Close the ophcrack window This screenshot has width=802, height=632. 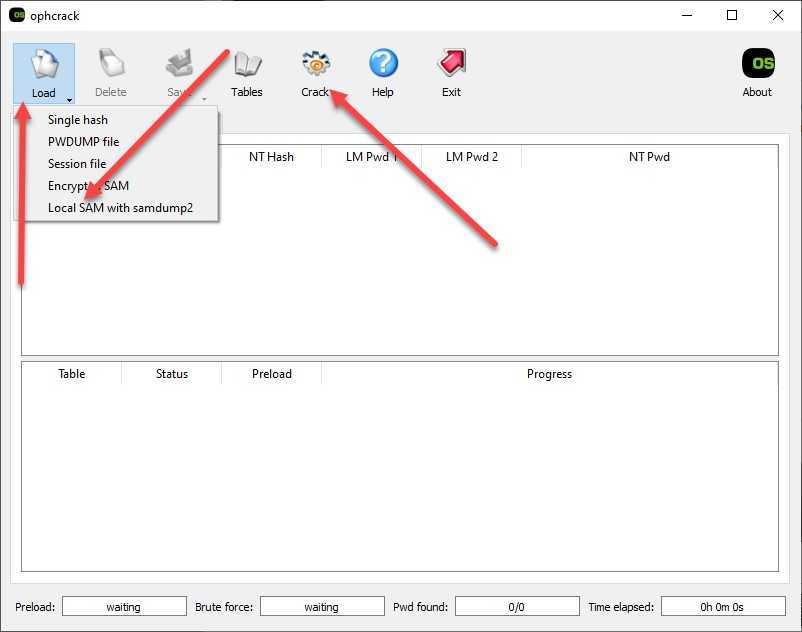pyautogui.click(x=777, y=15)
